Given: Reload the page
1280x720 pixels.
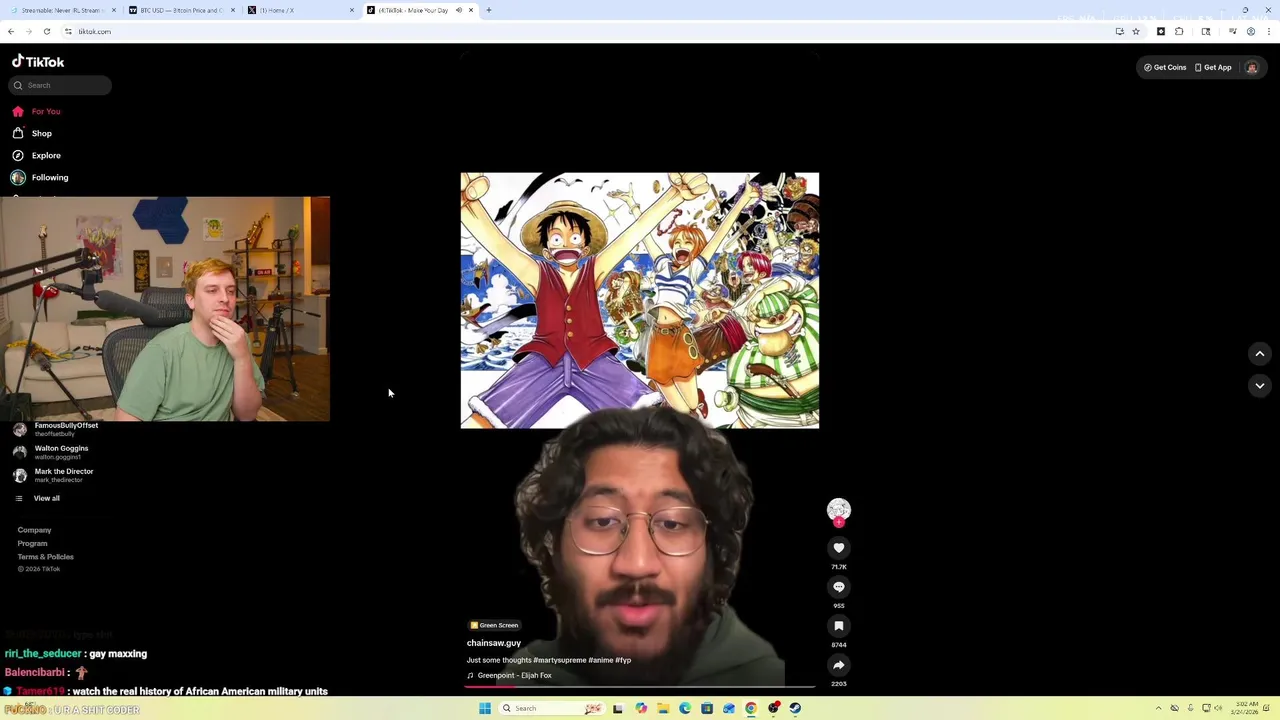Looking at the screenshot, I should (47, 31).
